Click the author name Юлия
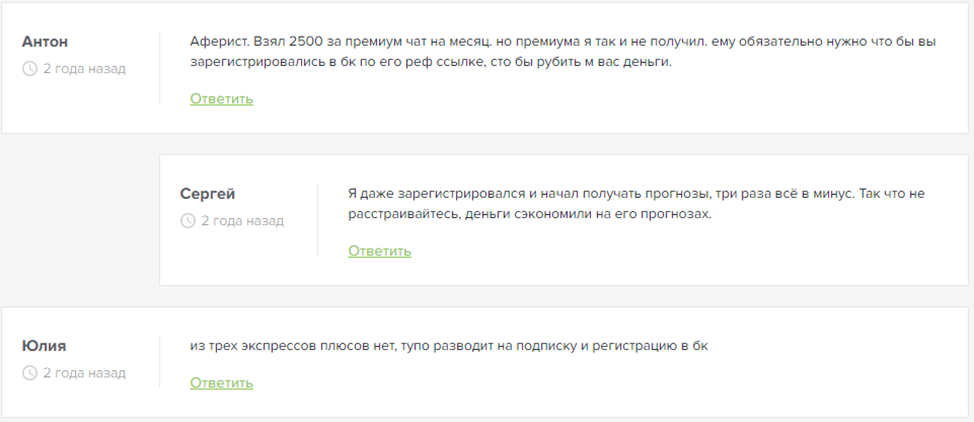 [x=45, y=346]
